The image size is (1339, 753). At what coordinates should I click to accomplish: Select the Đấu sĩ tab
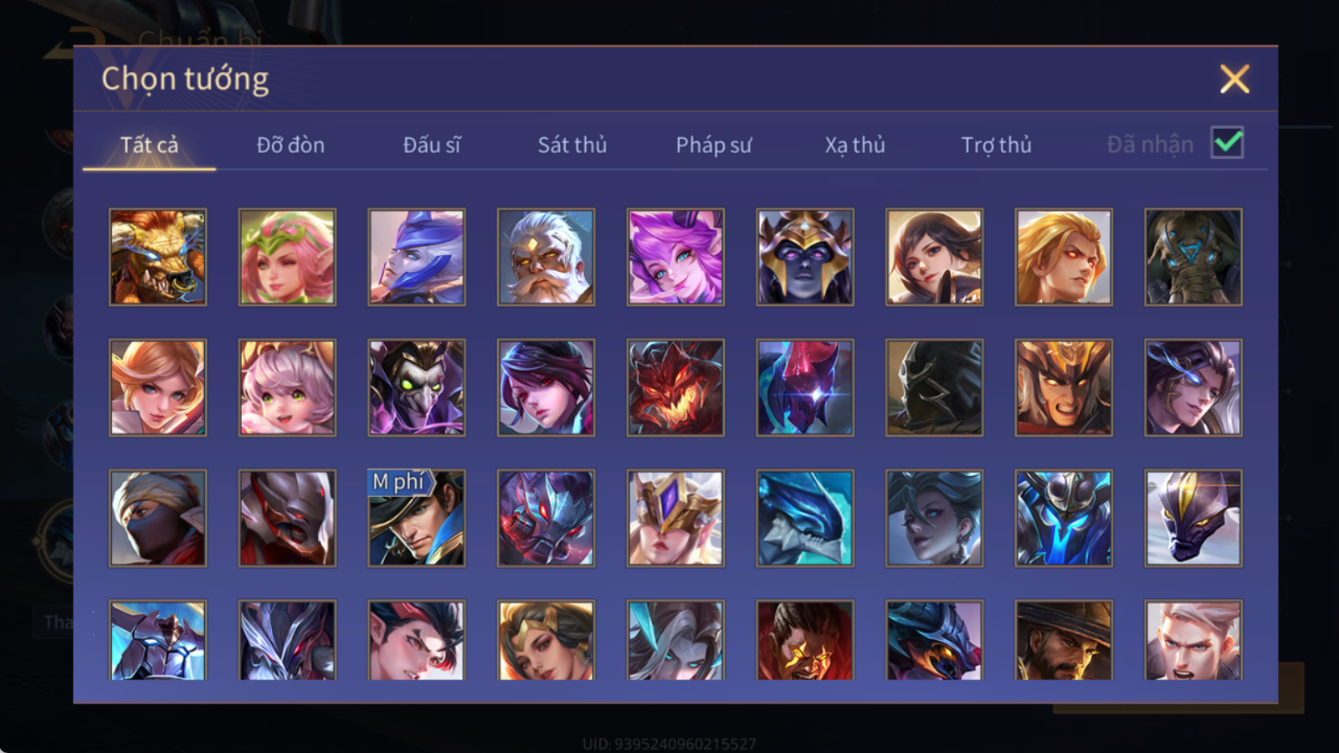[432, 145]
